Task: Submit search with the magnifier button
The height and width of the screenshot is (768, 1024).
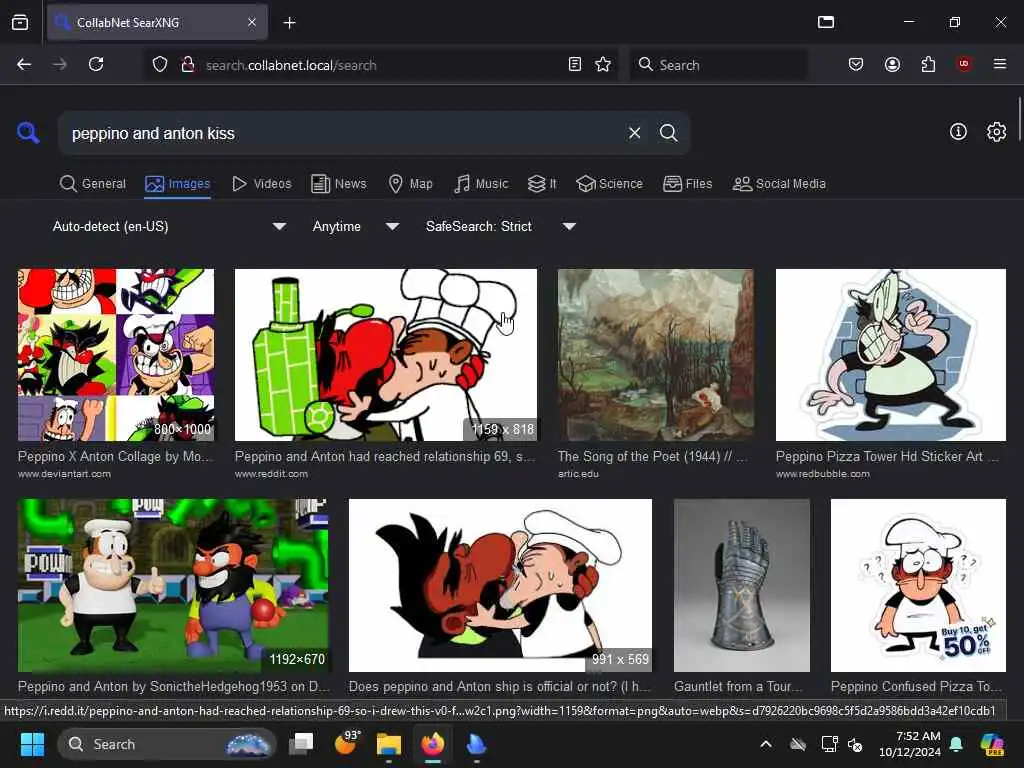Action: (668, 133)
